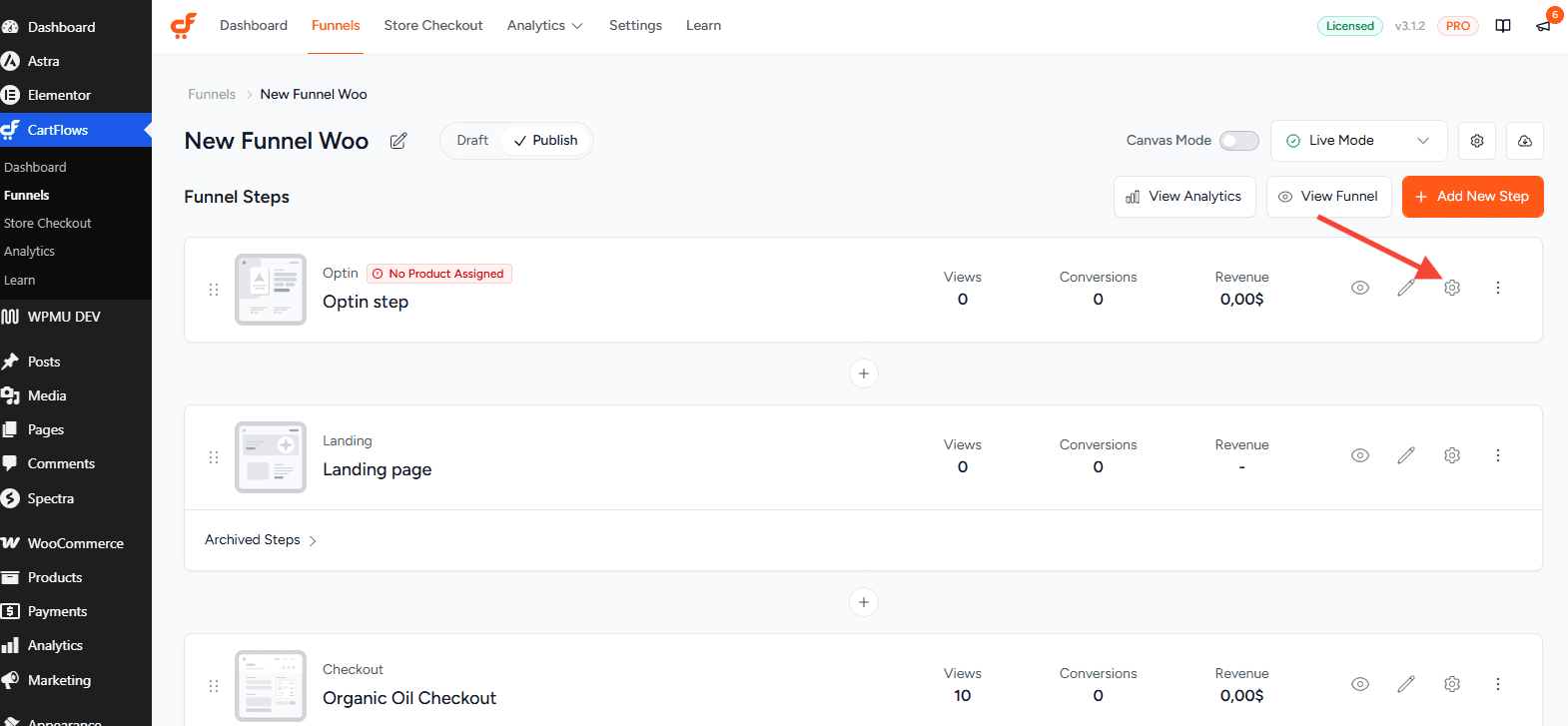Screen dimensions: 1568x726
Task: Preview Optin step with eye icon
Action: tap(1360, 288)
